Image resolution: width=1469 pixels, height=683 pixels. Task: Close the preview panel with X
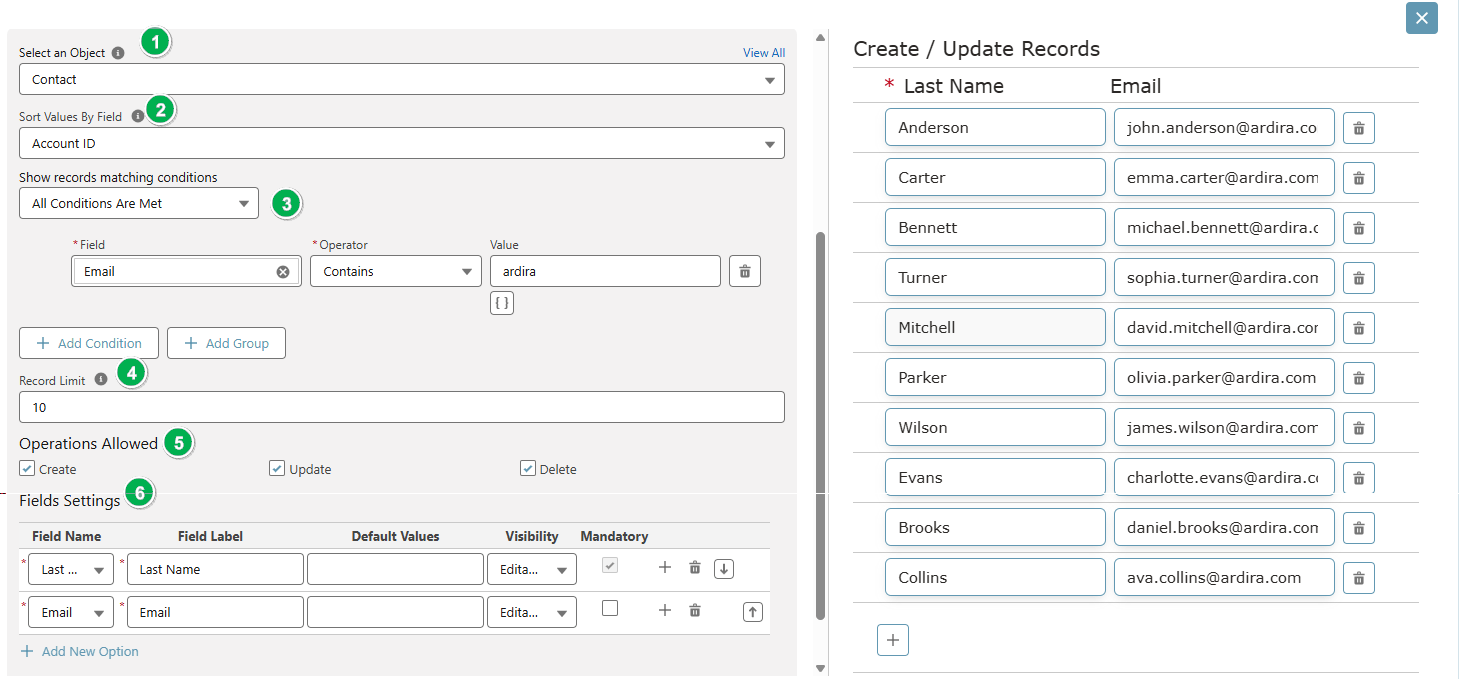tap(1421, 18)
